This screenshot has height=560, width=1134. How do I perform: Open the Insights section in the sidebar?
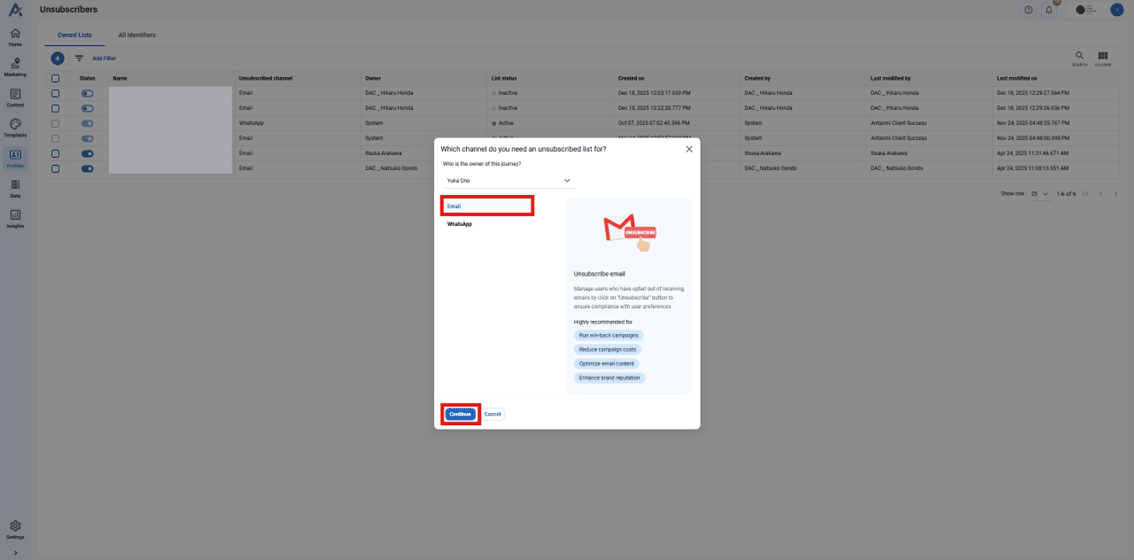15,219
